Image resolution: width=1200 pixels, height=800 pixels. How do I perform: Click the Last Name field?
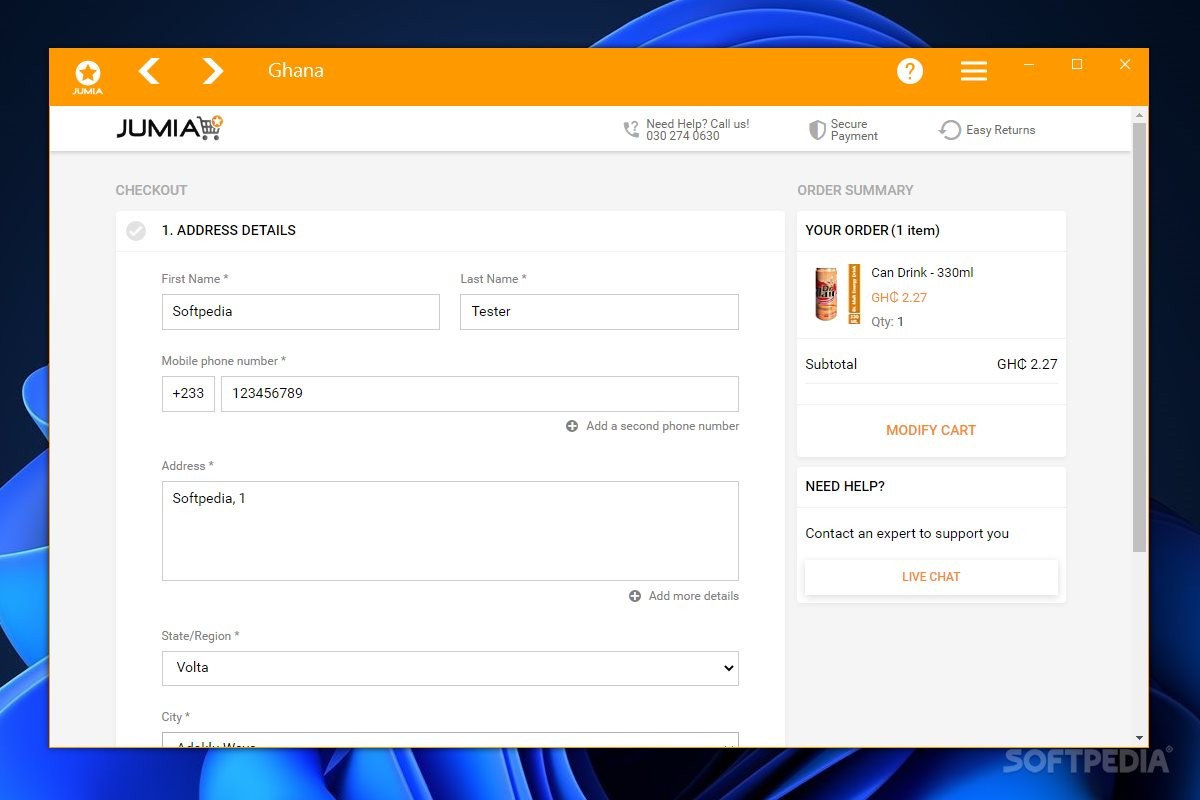click(x=599, y=312)
